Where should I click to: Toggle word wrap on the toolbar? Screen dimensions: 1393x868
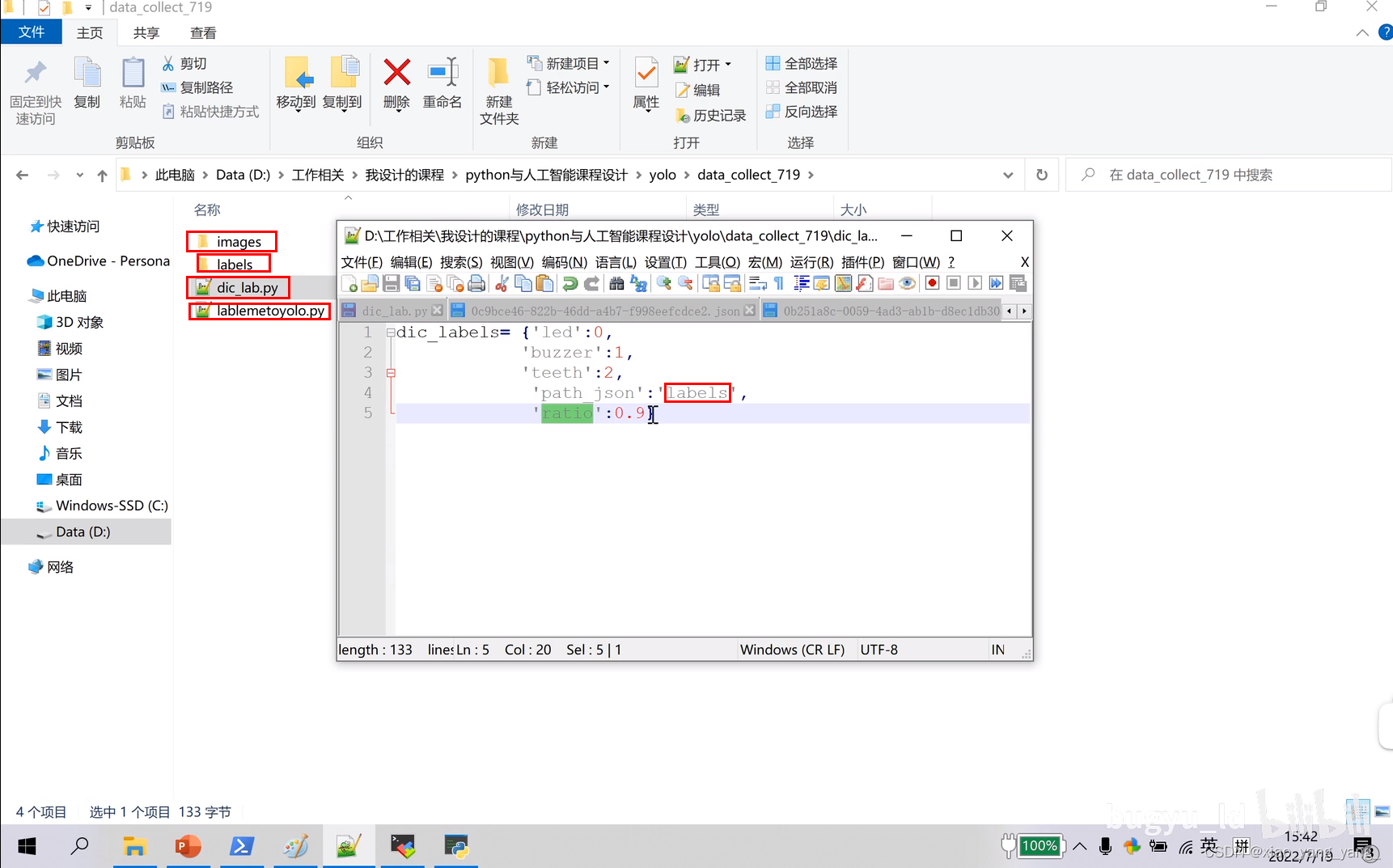tap(757, 283)
